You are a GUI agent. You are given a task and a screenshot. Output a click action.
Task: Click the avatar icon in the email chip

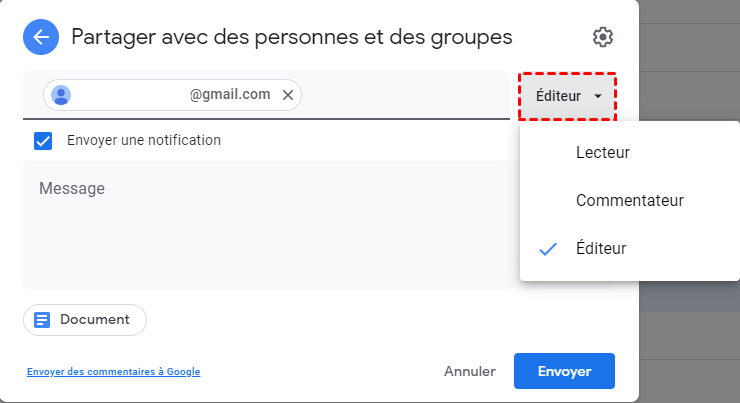[61, 95]
